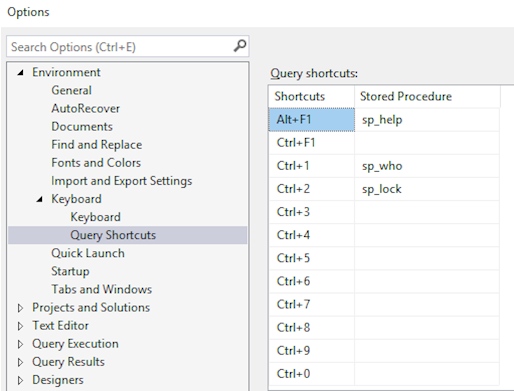Select the Ctrl+4 shortcut cell

click(312, 235)
